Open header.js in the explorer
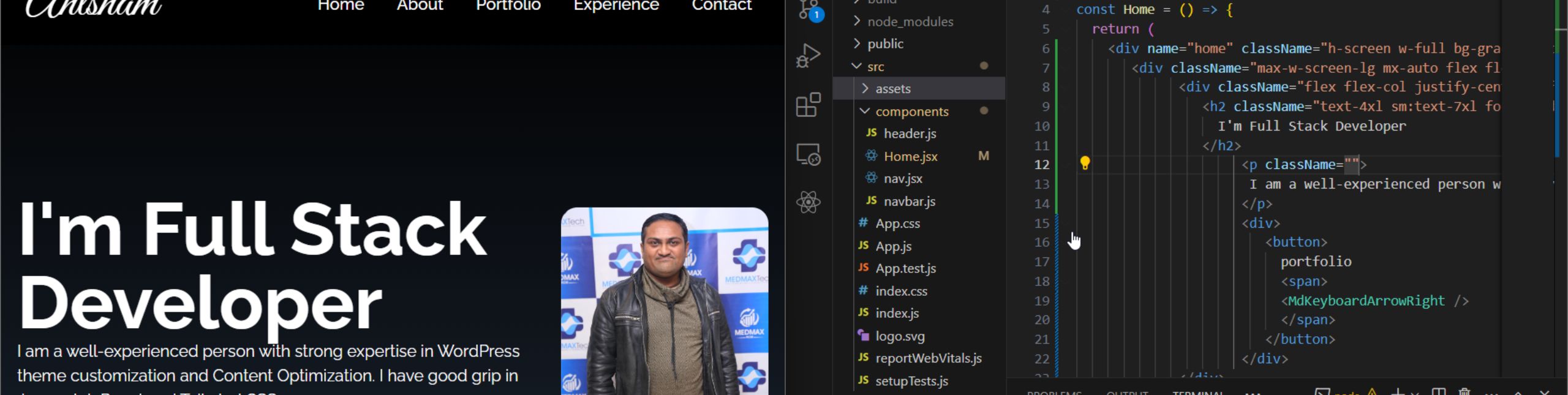 tap(910, 134)
